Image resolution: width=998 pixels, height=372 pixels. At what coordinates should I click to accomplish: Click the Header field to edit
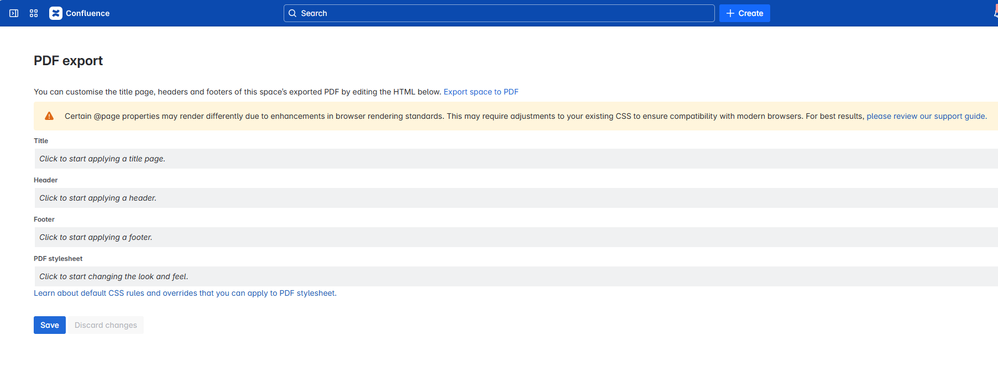click(x=516, y=198)
